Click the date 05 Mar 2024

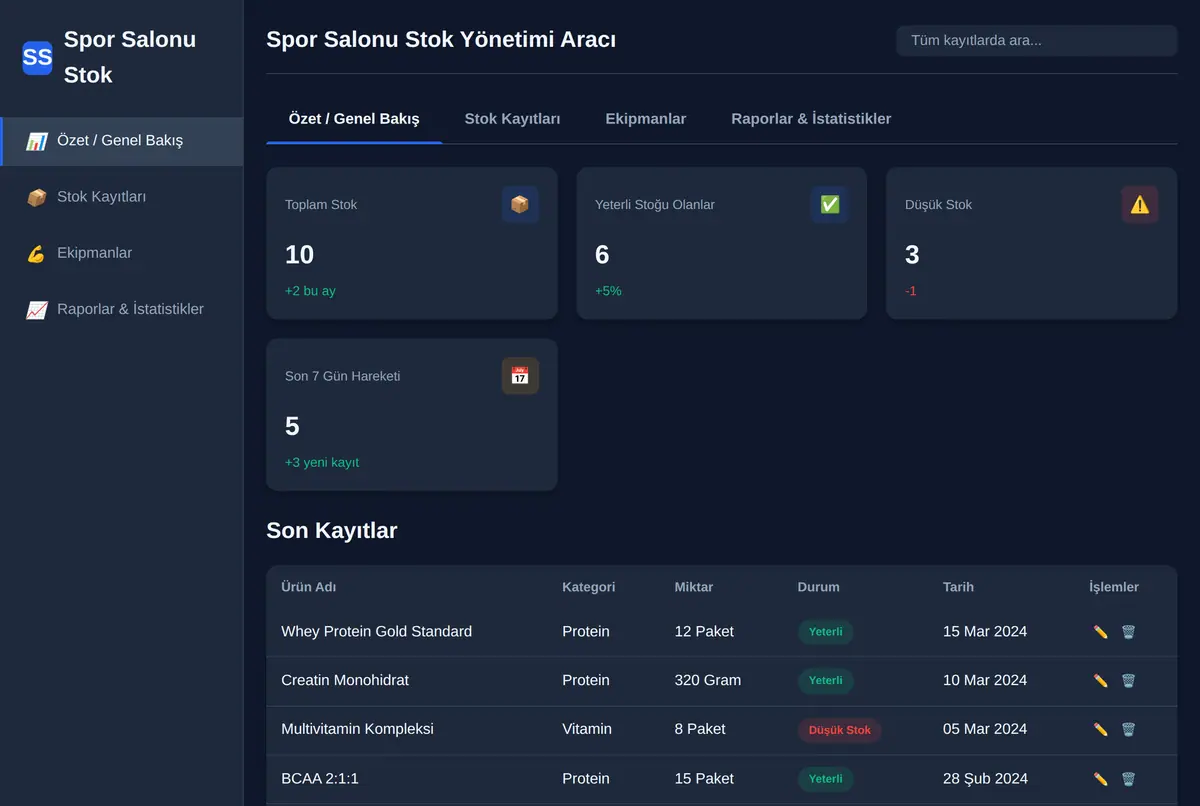(x=985, y=730)
